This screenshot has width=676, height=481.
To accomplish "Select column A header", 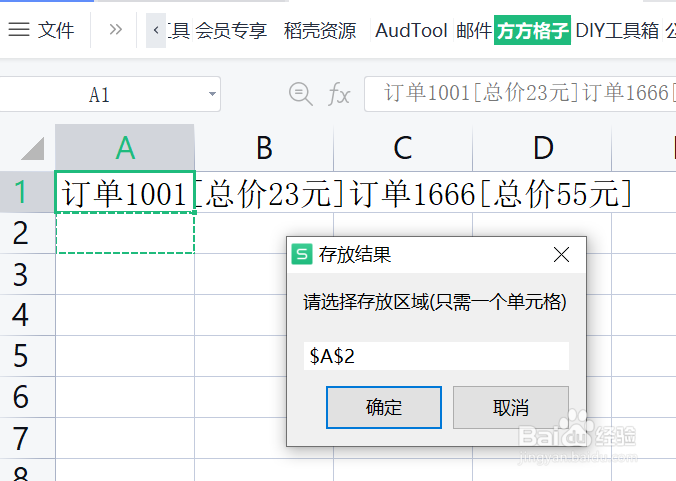I will click(x=125, y=148).
